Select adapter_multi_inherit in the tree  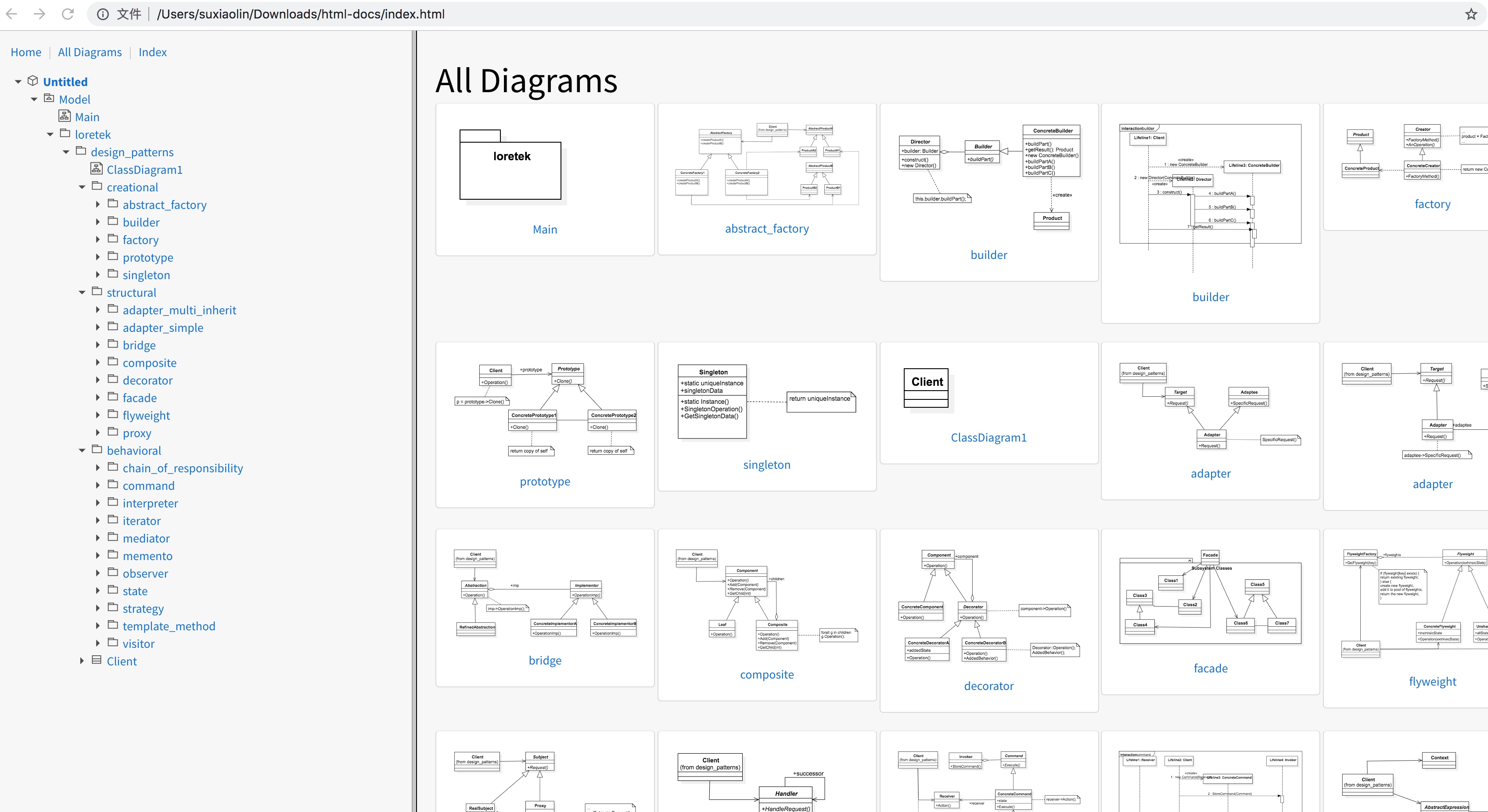(x=179, y=310)
